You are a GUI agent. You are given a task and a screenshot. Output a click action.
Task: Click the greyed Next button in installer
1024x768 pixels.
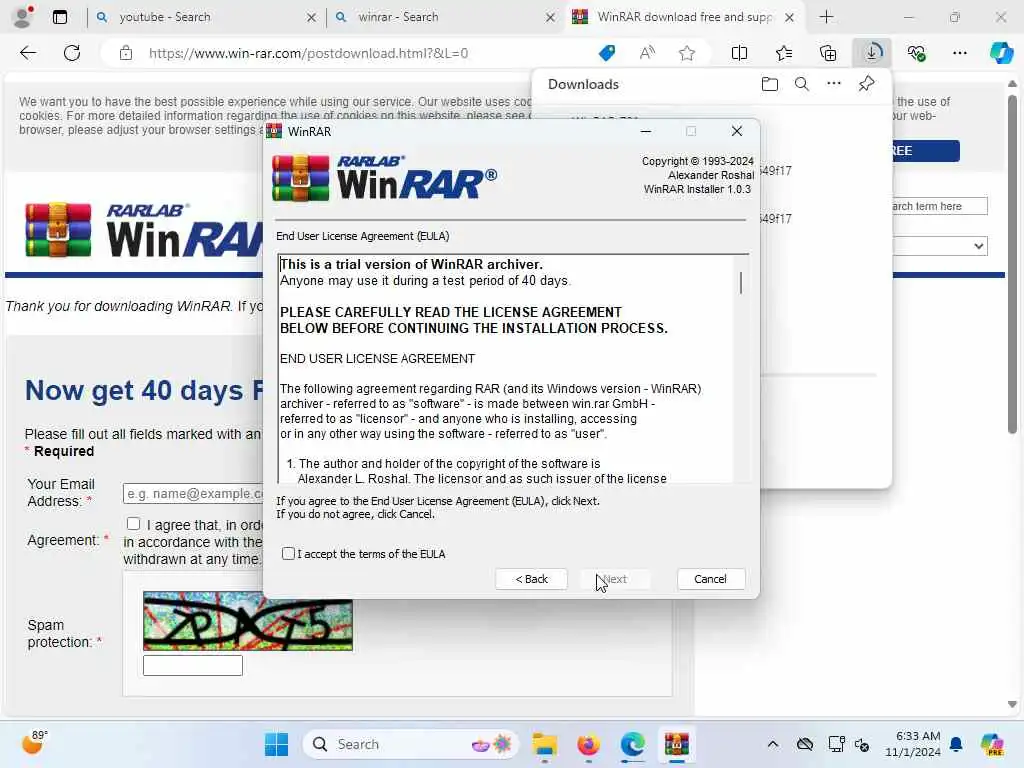point(615,579)
